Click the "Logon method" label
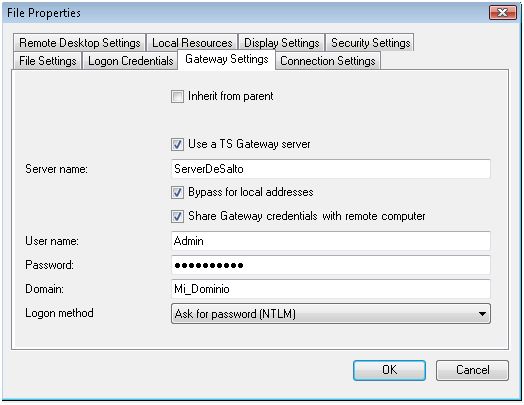 (x=59, y=313)
